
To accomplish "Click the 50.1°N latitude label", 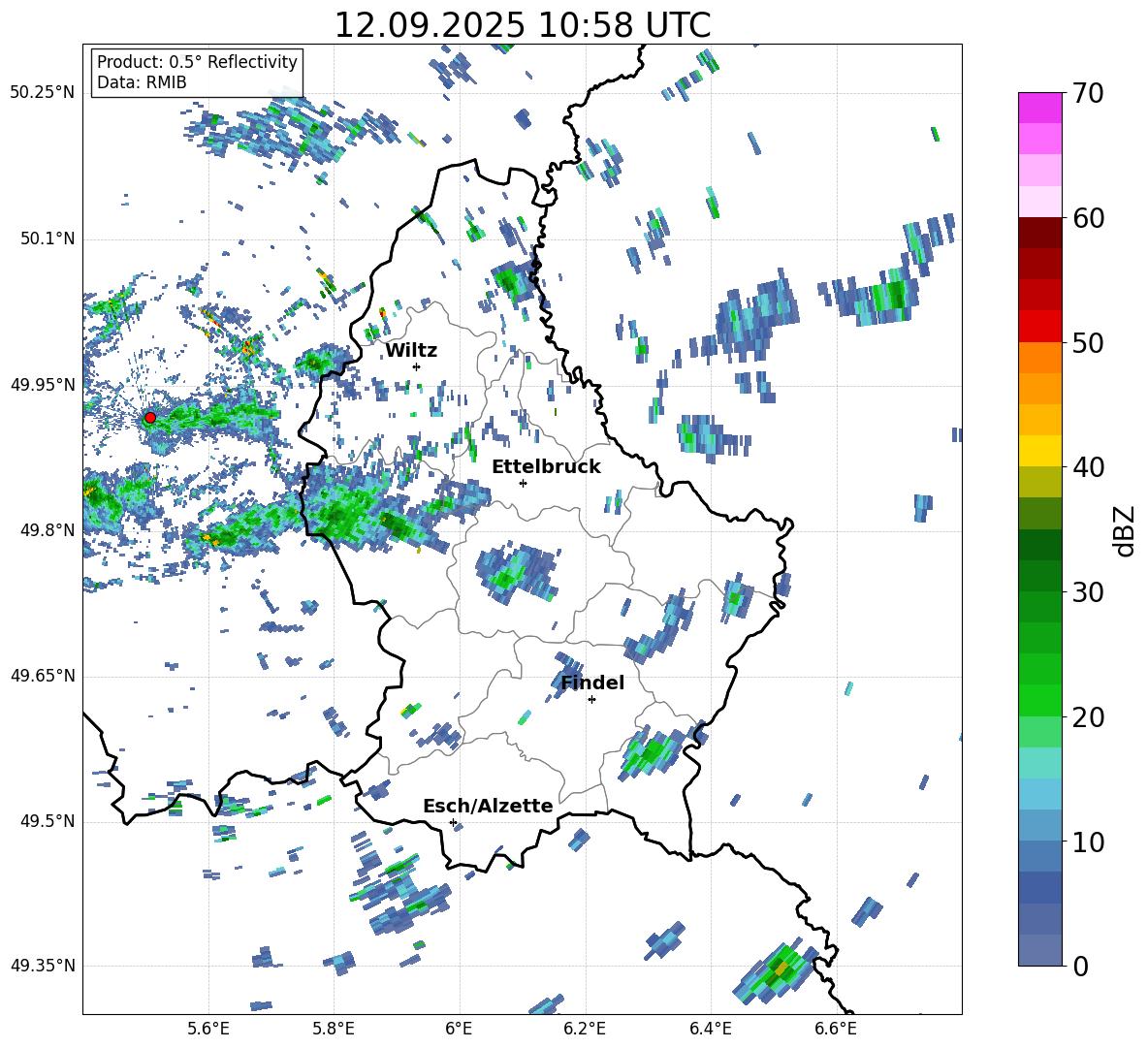I will pyautogui.click(x=47, y=238).
